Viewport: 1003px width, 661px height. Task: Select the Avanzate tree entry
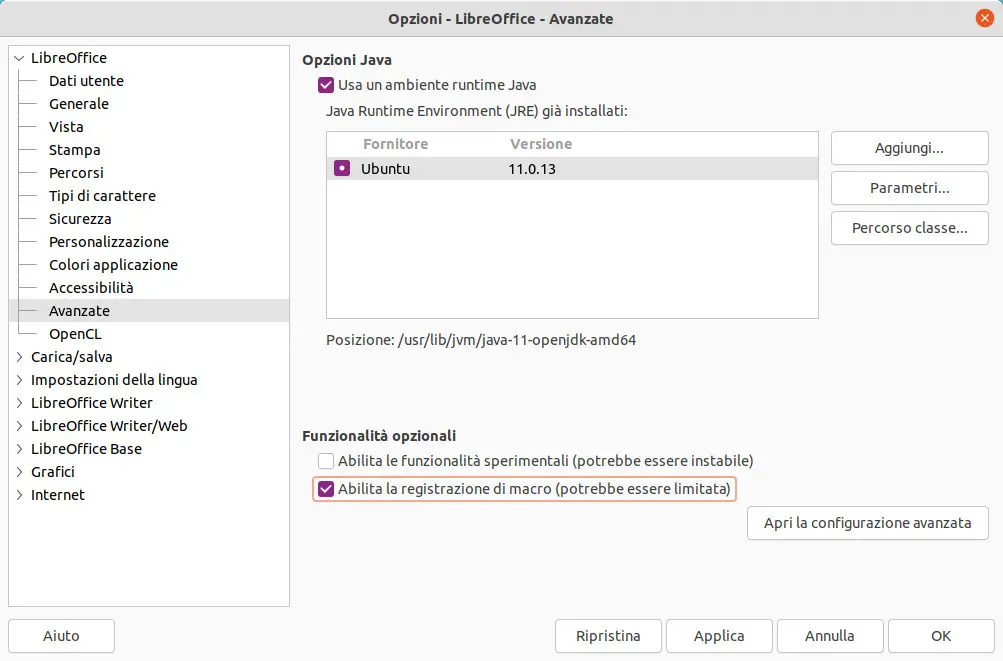coord(79,311)
